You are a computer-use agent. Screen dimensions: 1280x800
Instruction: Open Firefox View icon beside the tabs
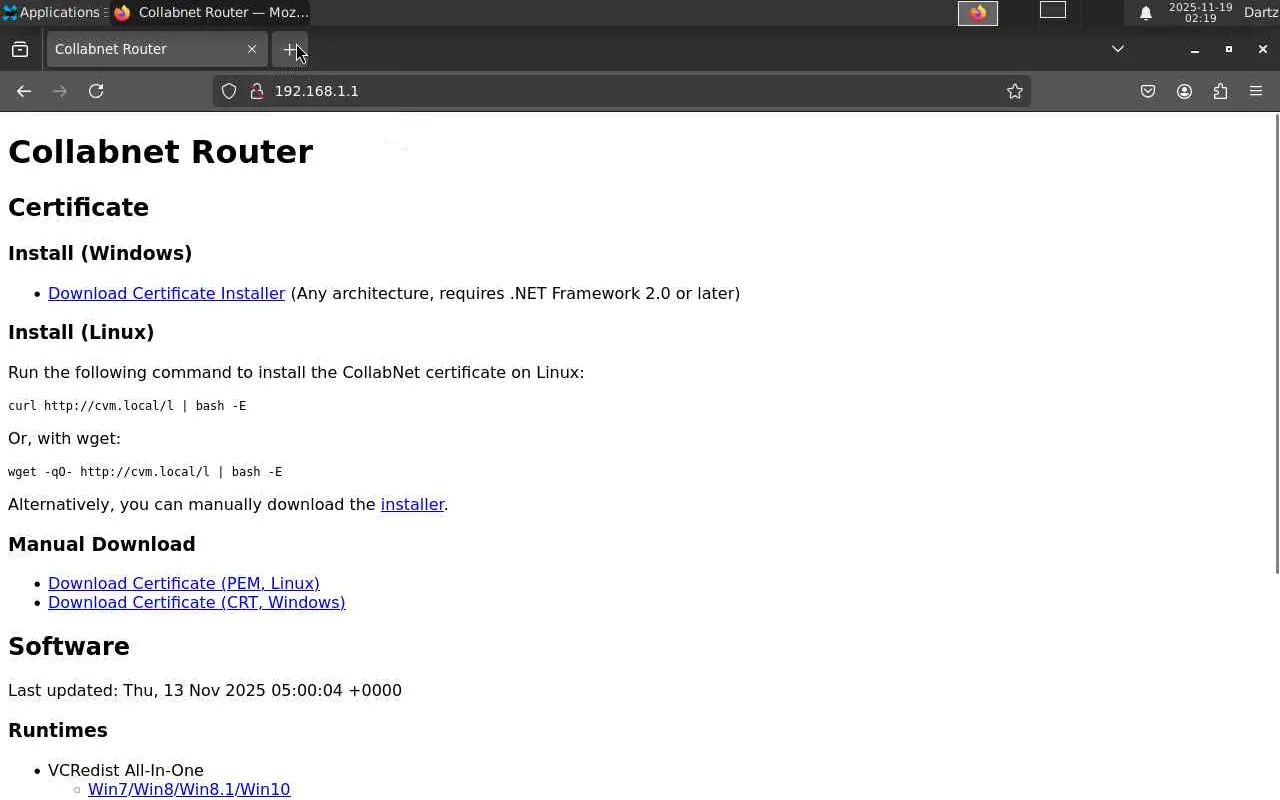tap(20, 49)
